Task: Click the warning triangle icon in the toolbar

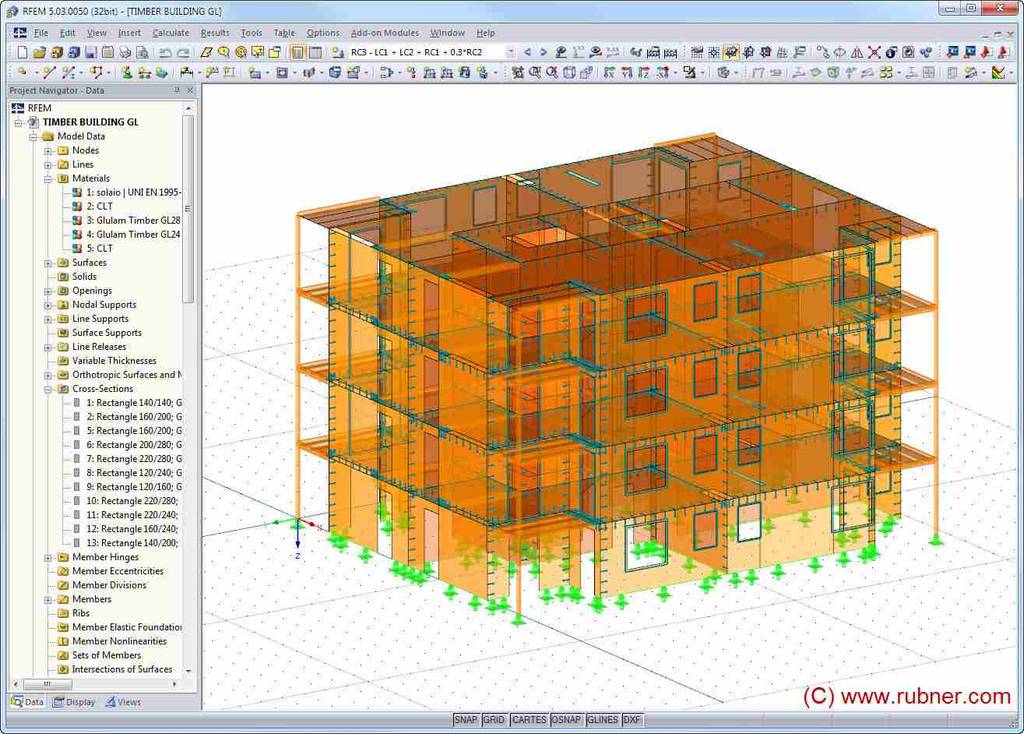Action: 857,52
